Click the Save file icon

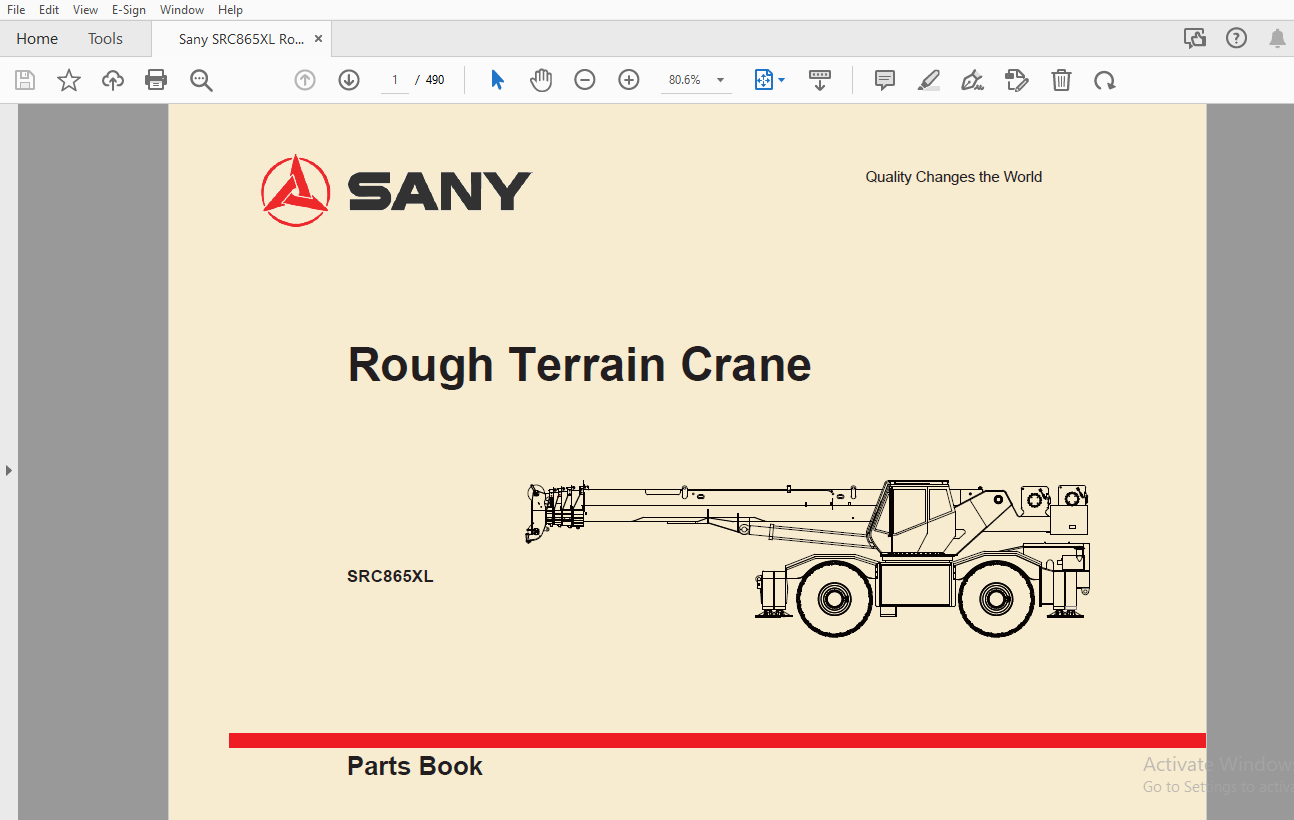(25, 80)
